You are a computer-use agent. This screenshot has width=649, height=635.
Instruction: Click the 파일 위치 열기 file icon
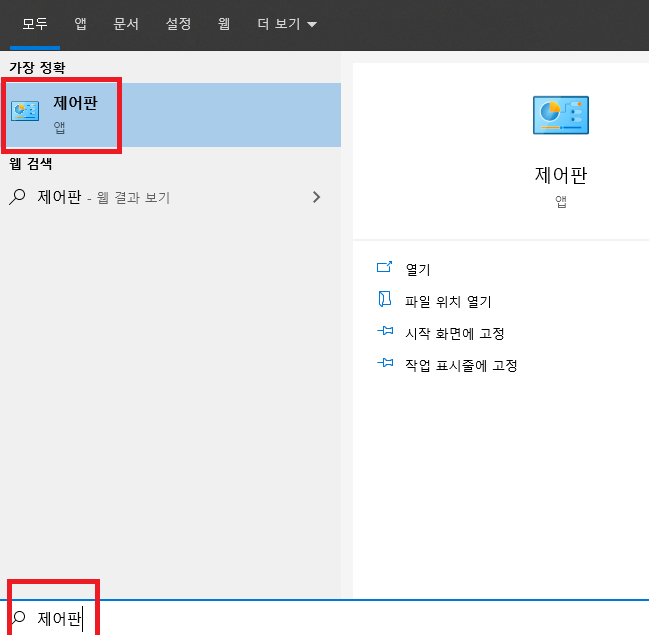(385, 299)
